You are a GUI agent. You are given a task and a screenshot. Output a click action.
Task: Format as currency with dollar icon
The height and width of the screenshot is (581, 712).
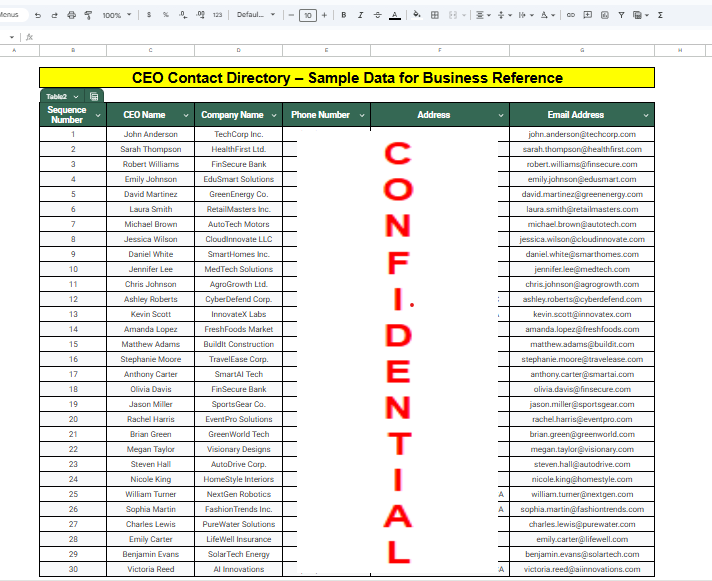pos(149,15)
